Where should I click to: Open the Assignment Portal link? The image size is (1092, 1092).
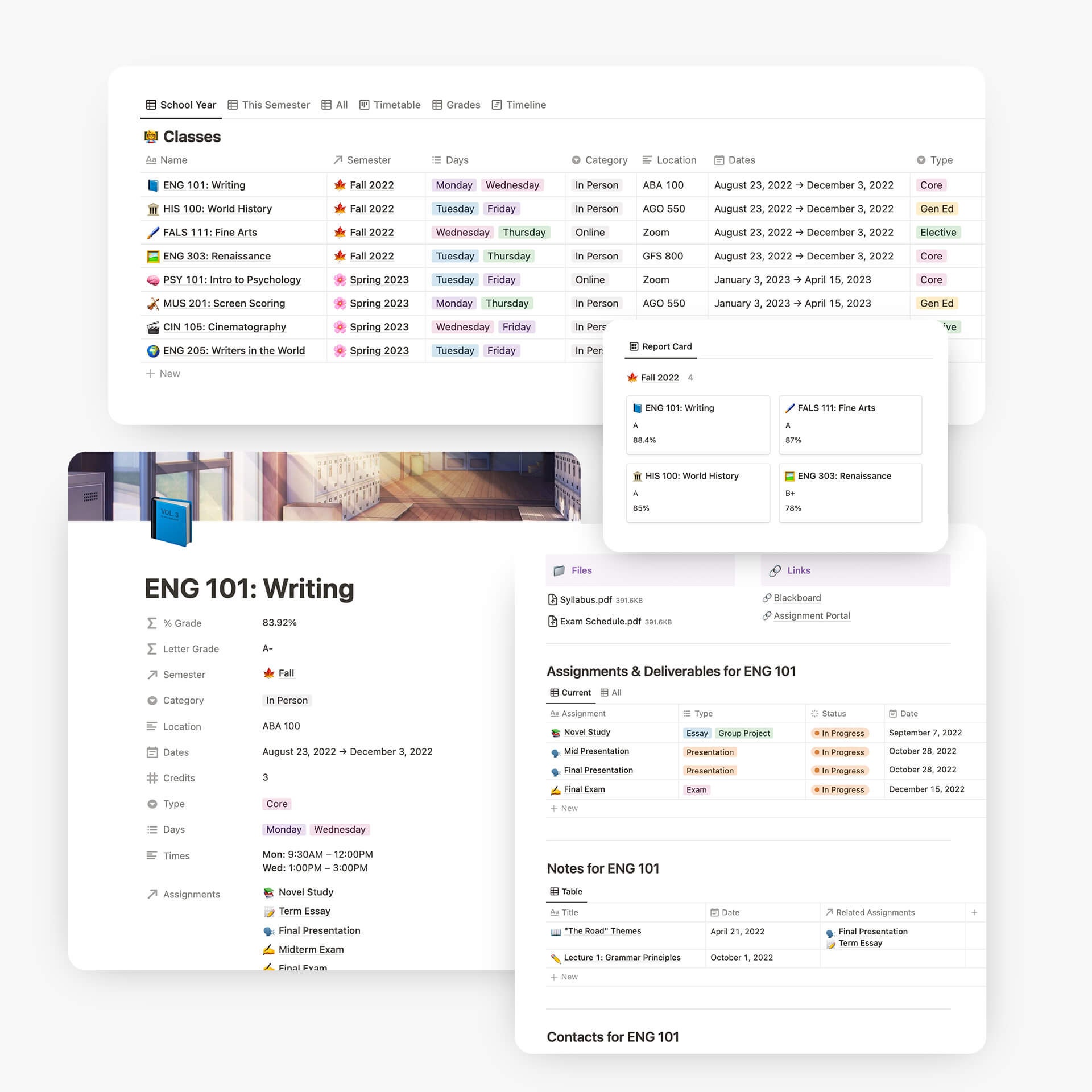click(812, 615)
